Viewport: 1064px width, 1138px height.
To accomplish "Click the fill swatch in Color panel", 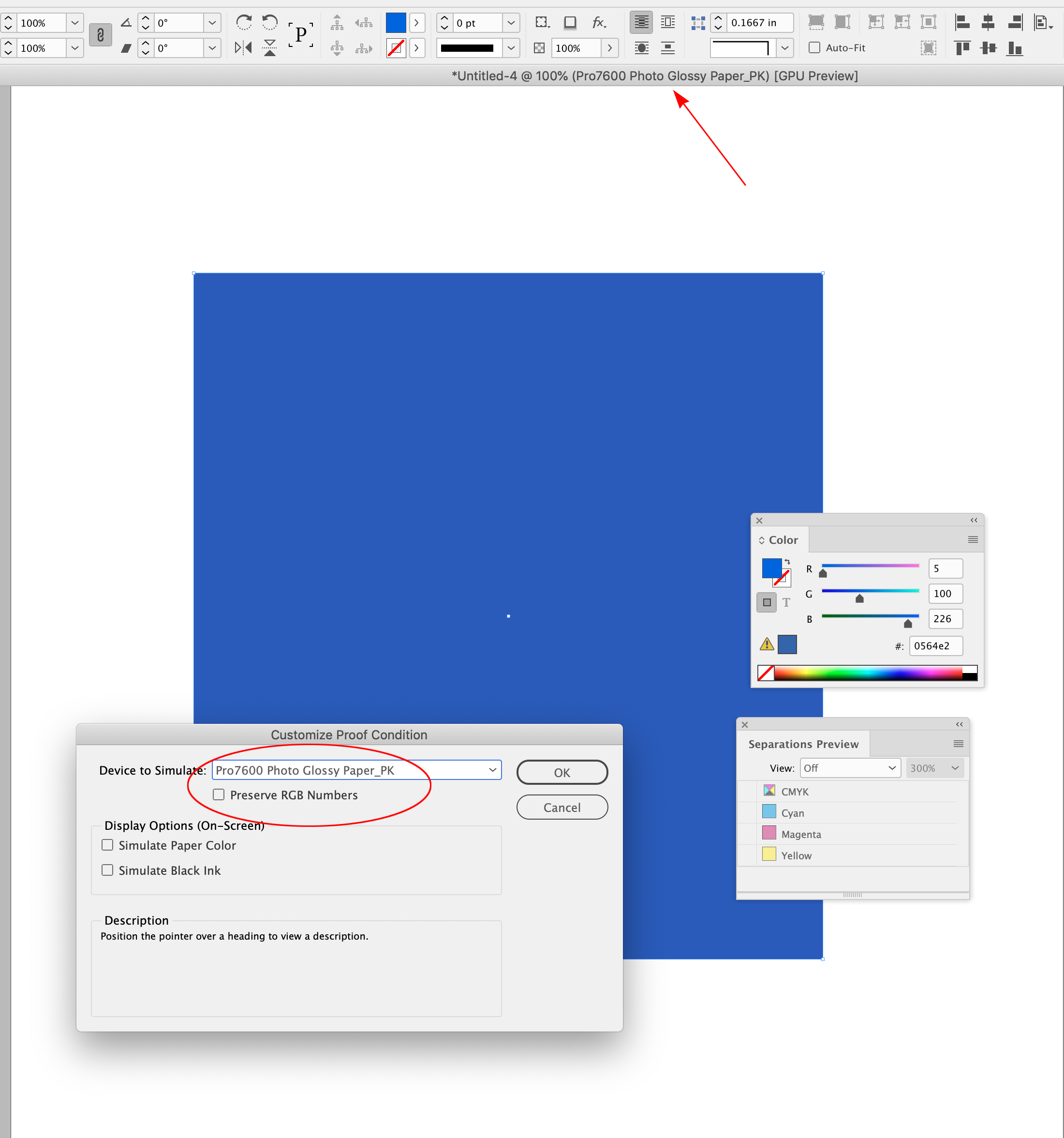I will [771, 568].
